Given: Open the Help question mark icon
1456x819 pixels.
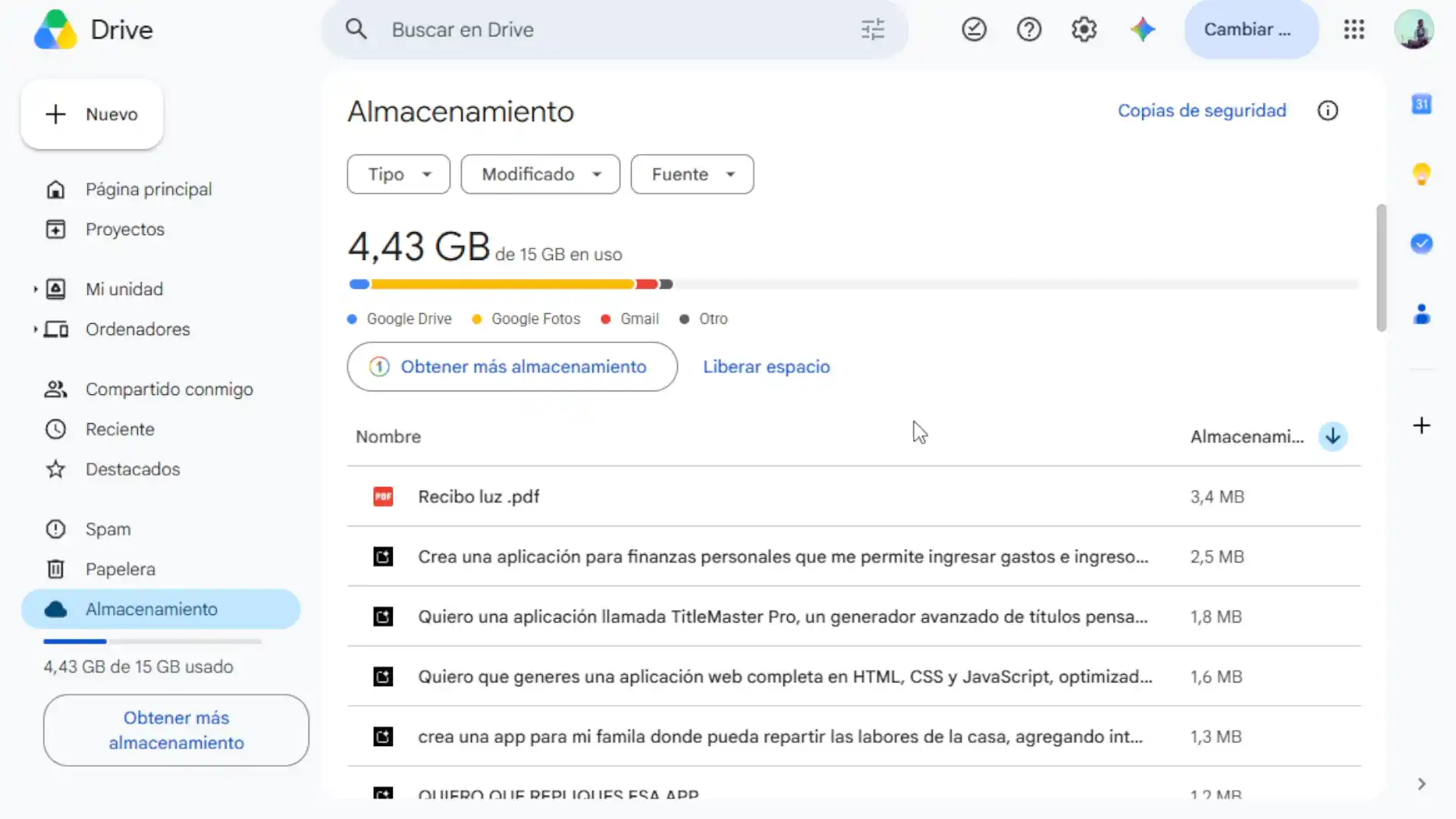Looking at the screenshot, I should (1029, 30).
